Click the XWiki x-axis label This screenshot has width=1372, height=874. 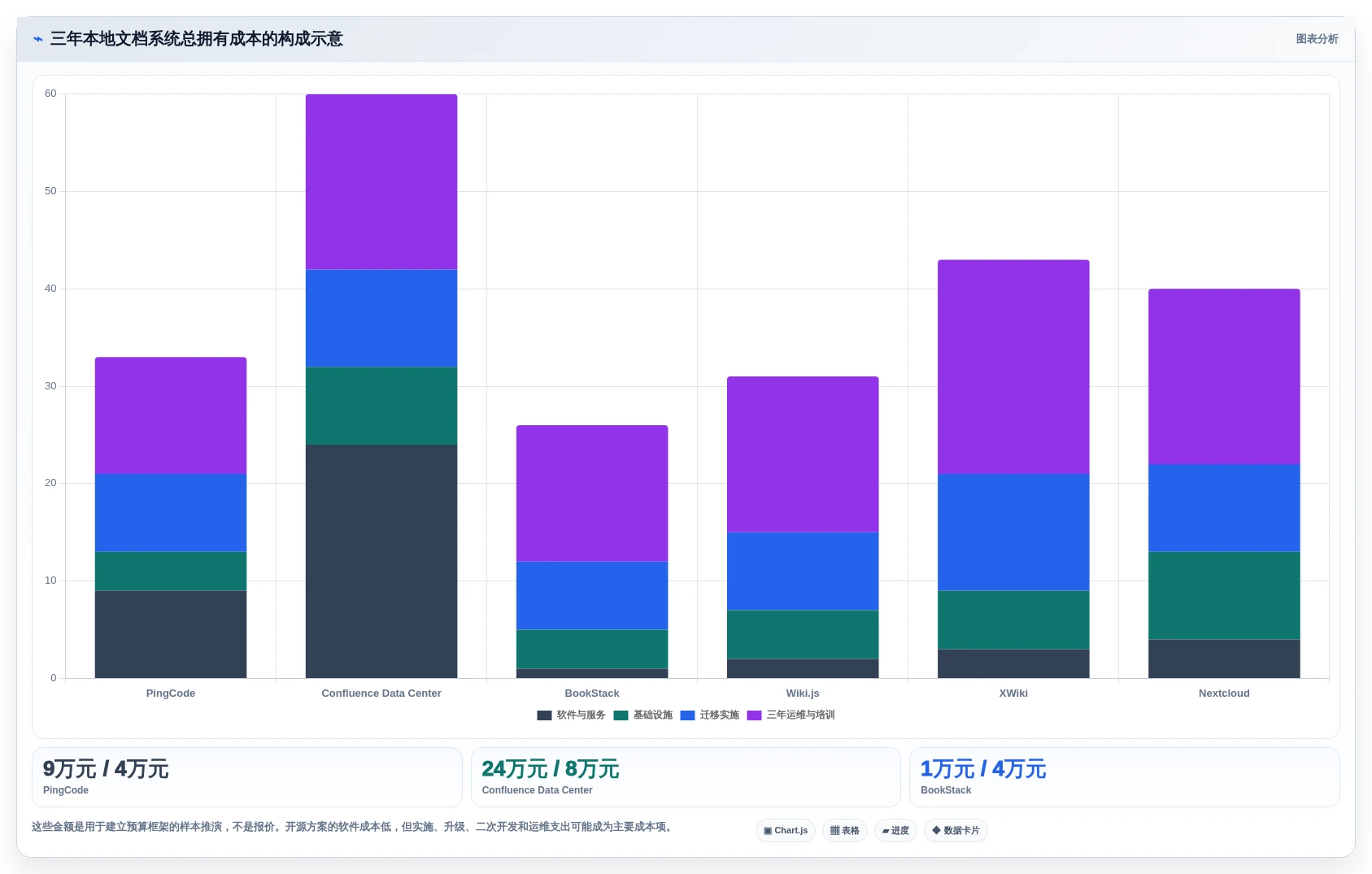click(1013, 694)
